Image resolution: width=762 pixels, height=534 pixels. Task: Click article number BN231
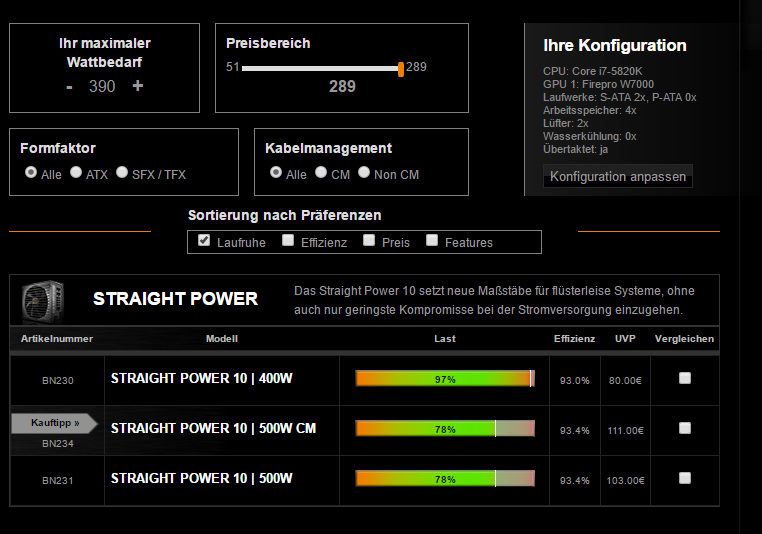click(58, 481)
